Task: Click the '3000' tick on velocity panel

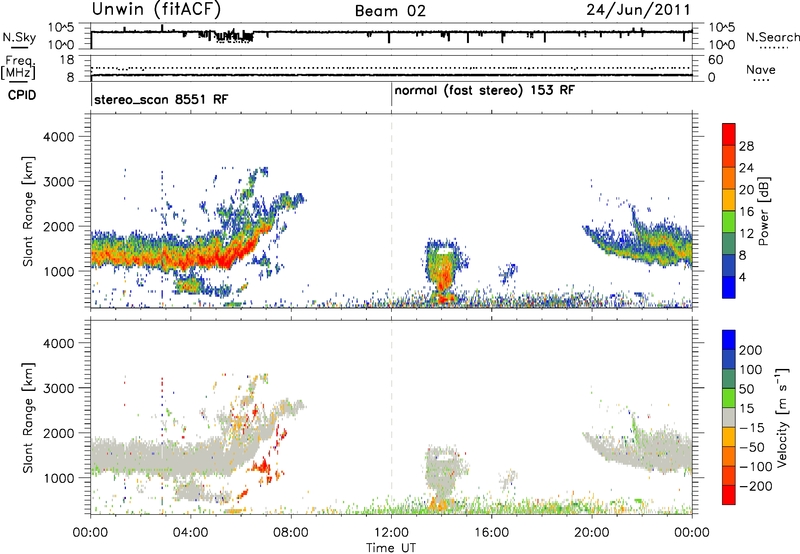Action: (59, 388)
